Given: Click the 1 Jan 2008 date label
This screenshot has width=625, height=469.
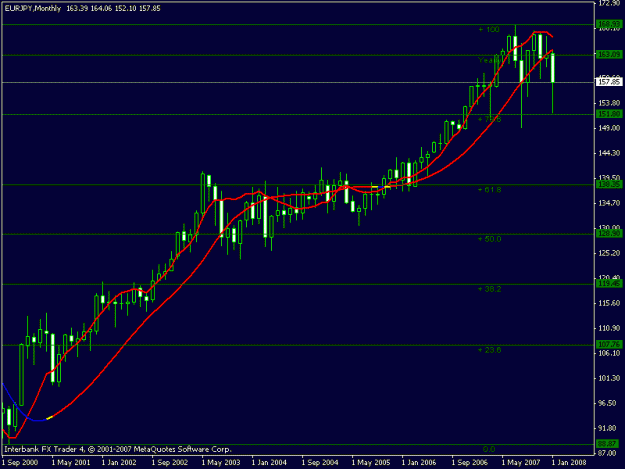Looking at the screenshot, I should click(569, 463).
